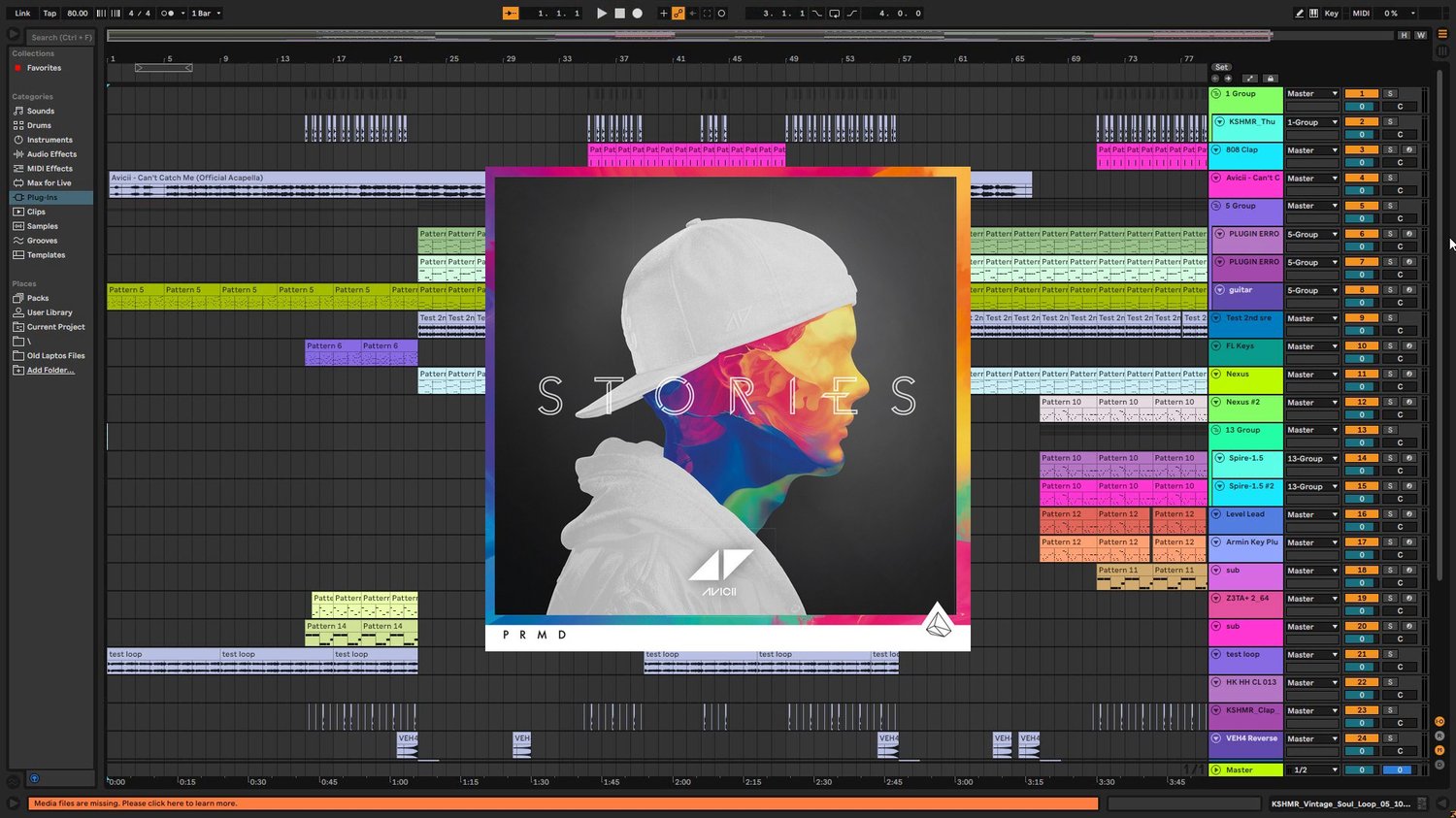This screenshot has height=818, width=1456.
Task: Click the Stop button in transport
Action: tap(620, 14)
